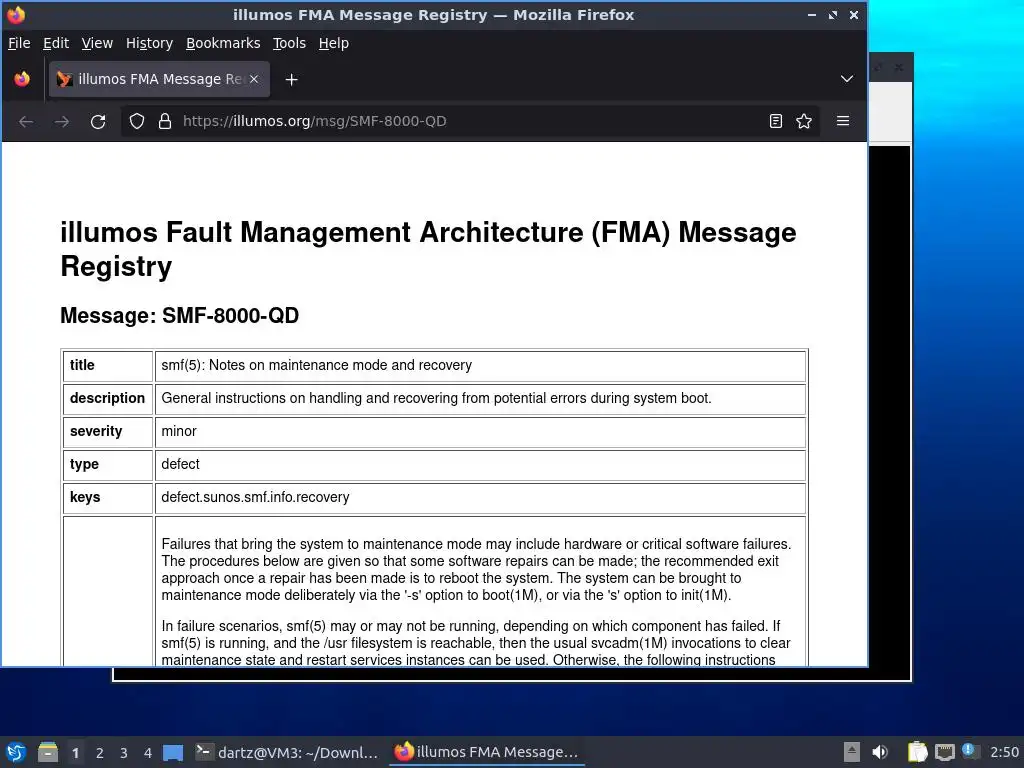Open the tracking protection shield
The image size is (1024, 768).
136,121
